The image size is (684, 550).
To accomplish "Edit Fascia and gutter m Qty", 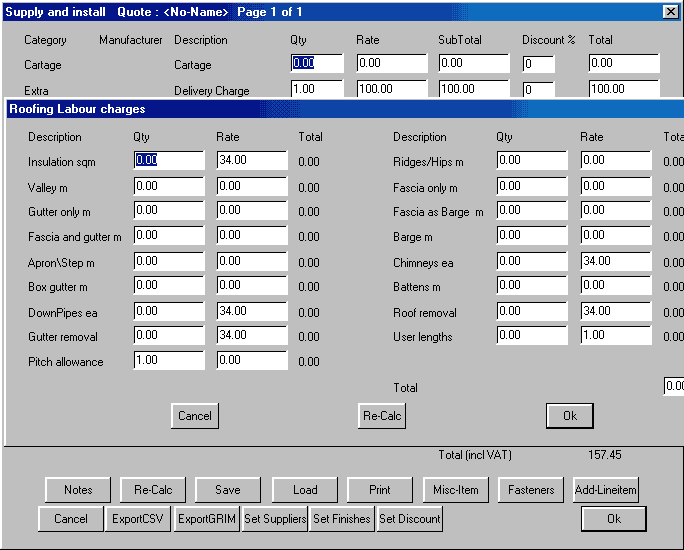I will click(x=169, y=235).
